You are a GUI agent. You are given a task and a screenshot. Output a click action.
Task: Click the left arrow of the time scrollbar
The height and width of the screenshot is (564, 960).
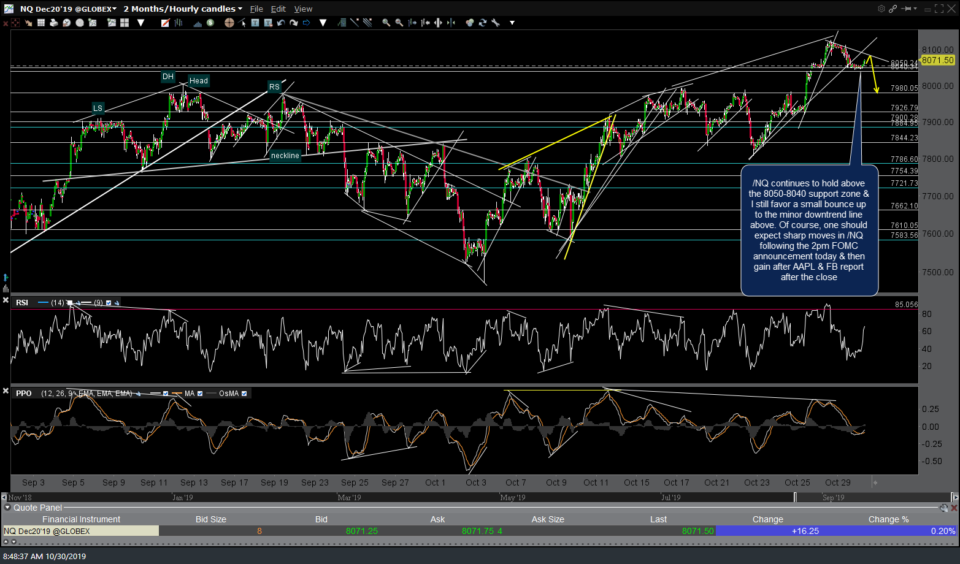[4, 497]
